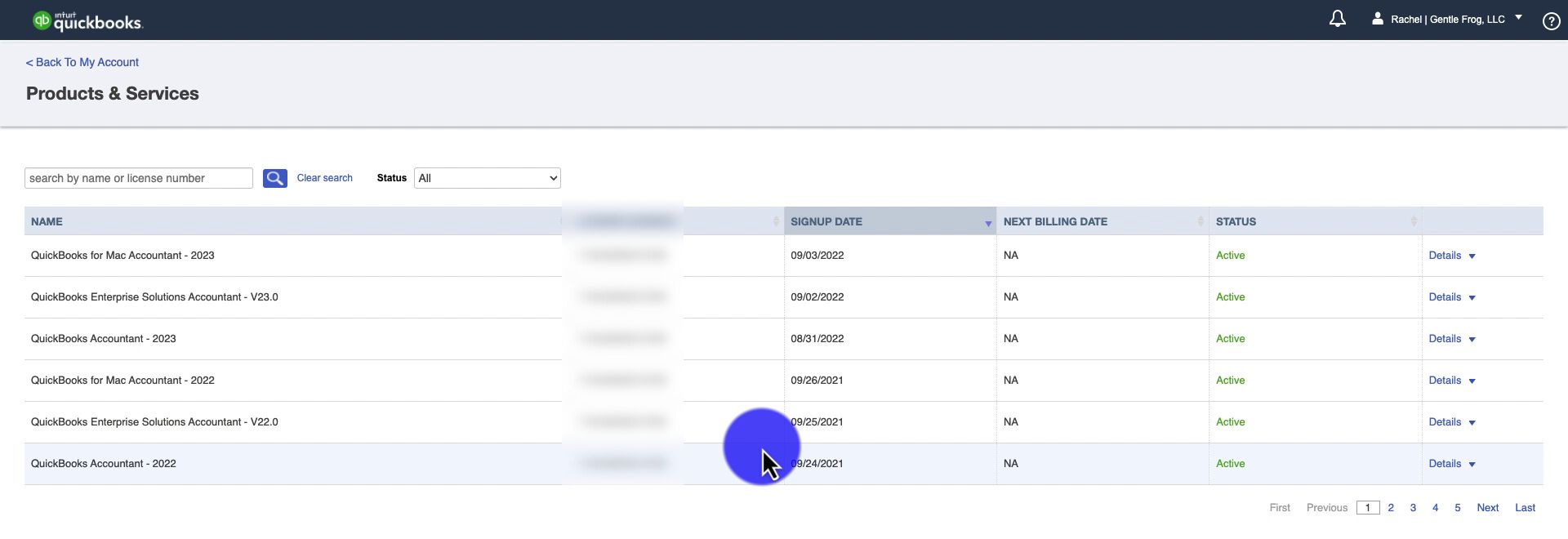Select QuickBooks Enterprise Solutions Accountant - V23.0 name
This screenshot has height=539, width=1568.
[x=154, y=297]
